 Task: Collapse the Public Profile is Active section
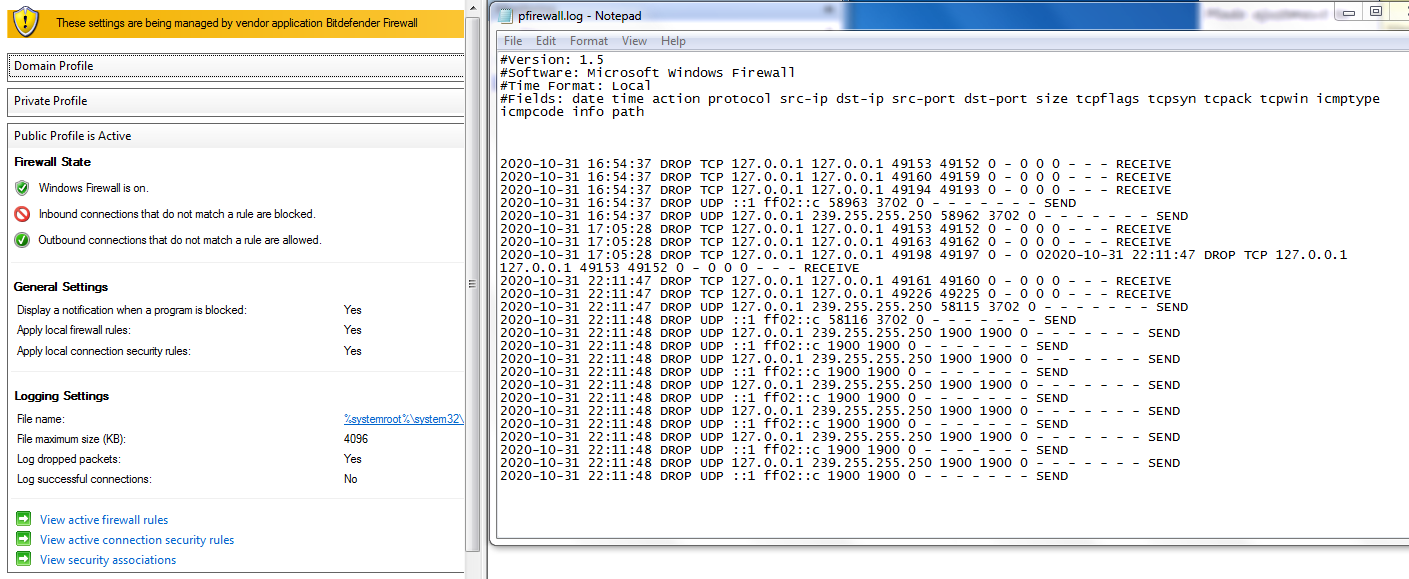(x=236, y=136)
